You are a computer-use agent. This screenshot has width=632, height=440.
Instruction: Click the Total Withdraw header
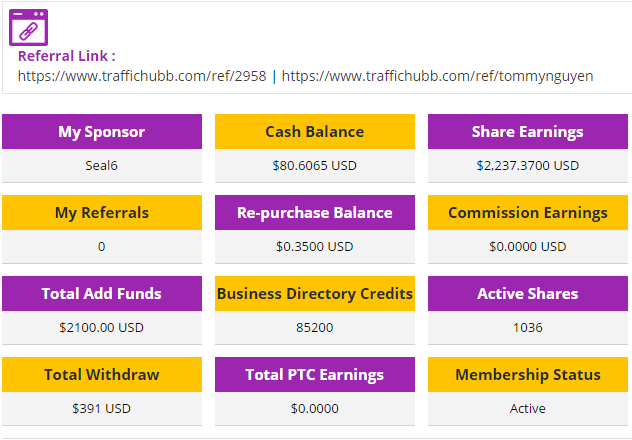102,375
